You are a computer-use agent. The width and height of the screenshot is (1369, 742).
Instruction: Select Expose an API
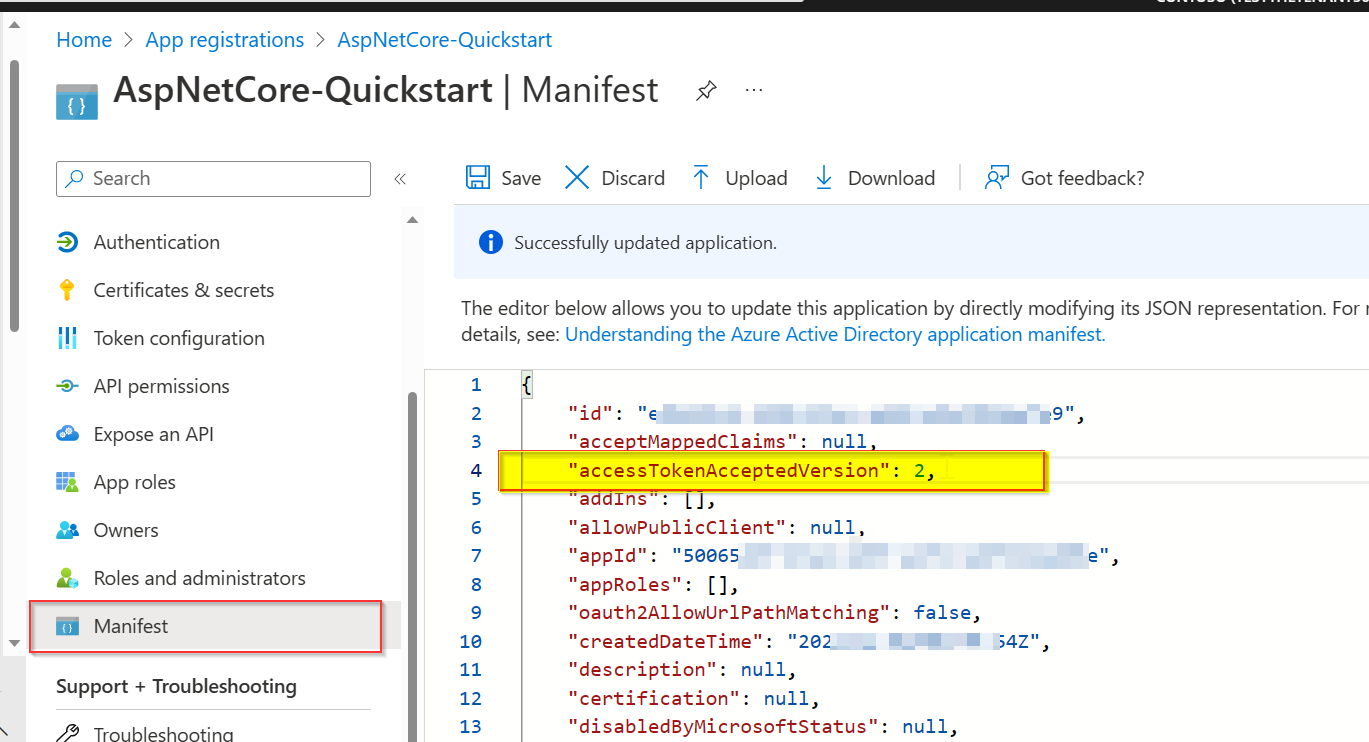pyautogui.click(x=154, y=434)
